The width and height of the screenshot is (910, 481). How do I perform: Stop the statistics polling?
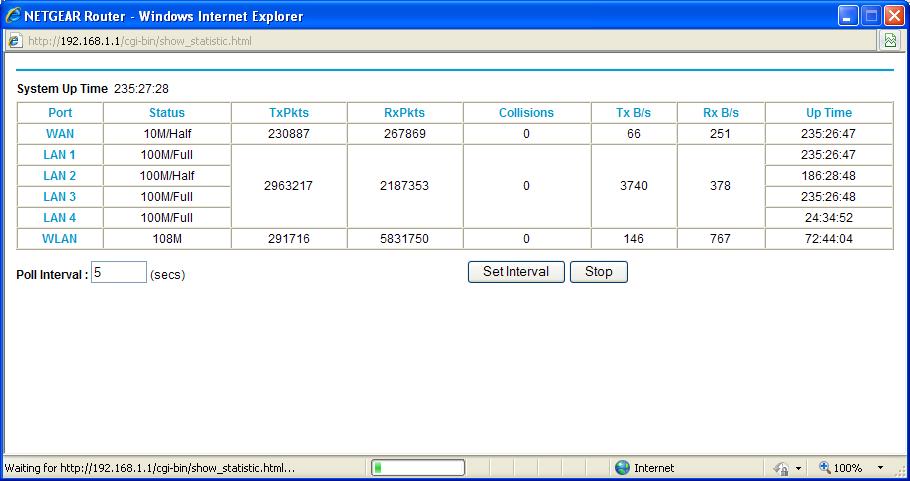598,272
